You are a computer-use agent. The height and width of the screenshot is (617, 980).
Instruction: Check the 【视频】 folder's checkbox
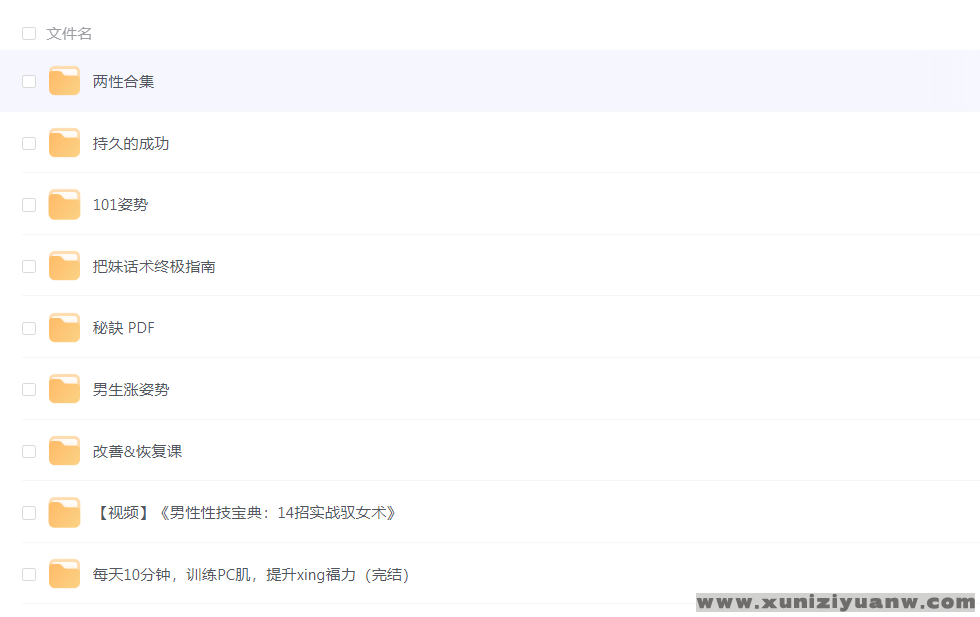tap(29, 513)
